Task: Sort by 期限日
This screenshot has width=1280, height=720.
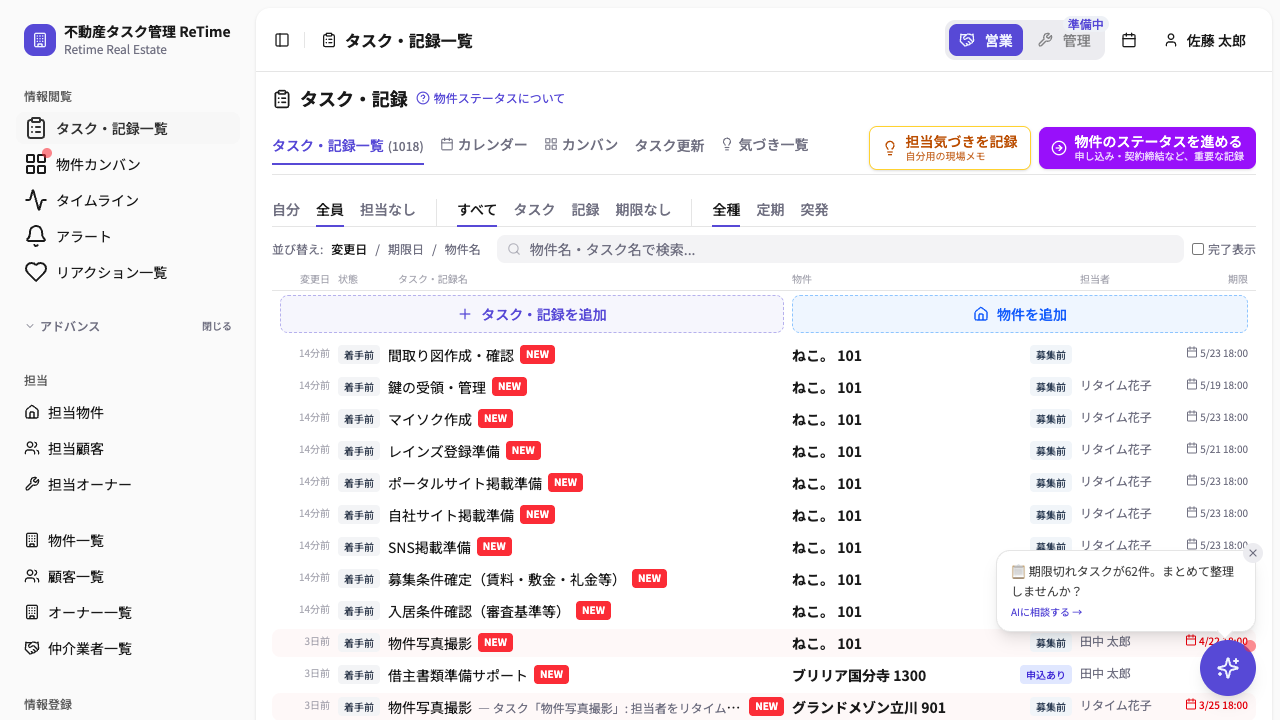Action: click(406, 249)
